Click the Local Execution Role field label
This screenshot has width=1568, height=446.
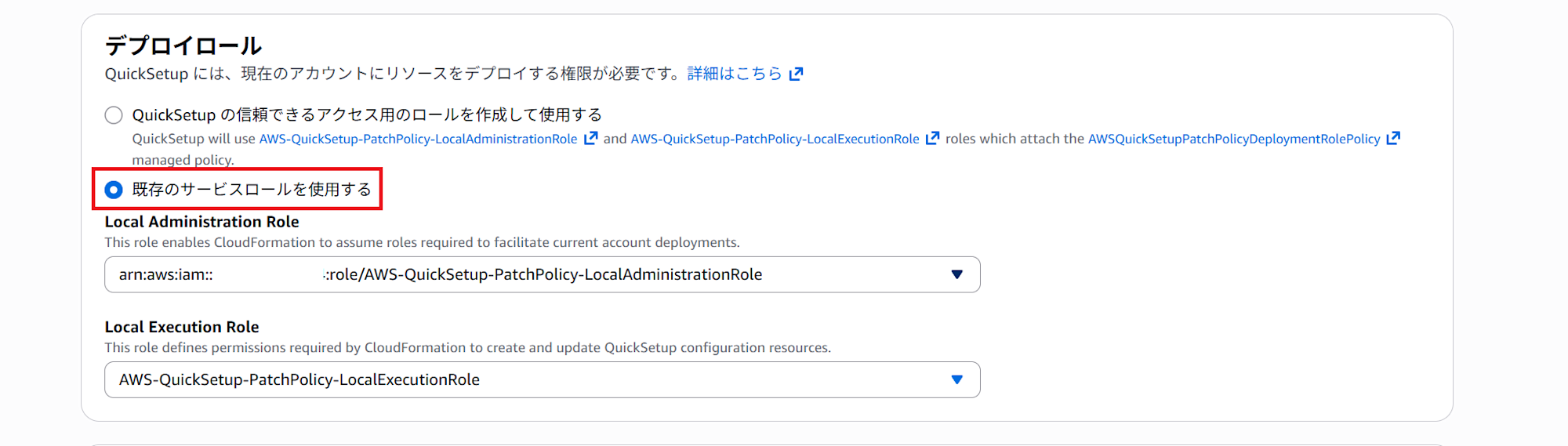click(182, 327)
